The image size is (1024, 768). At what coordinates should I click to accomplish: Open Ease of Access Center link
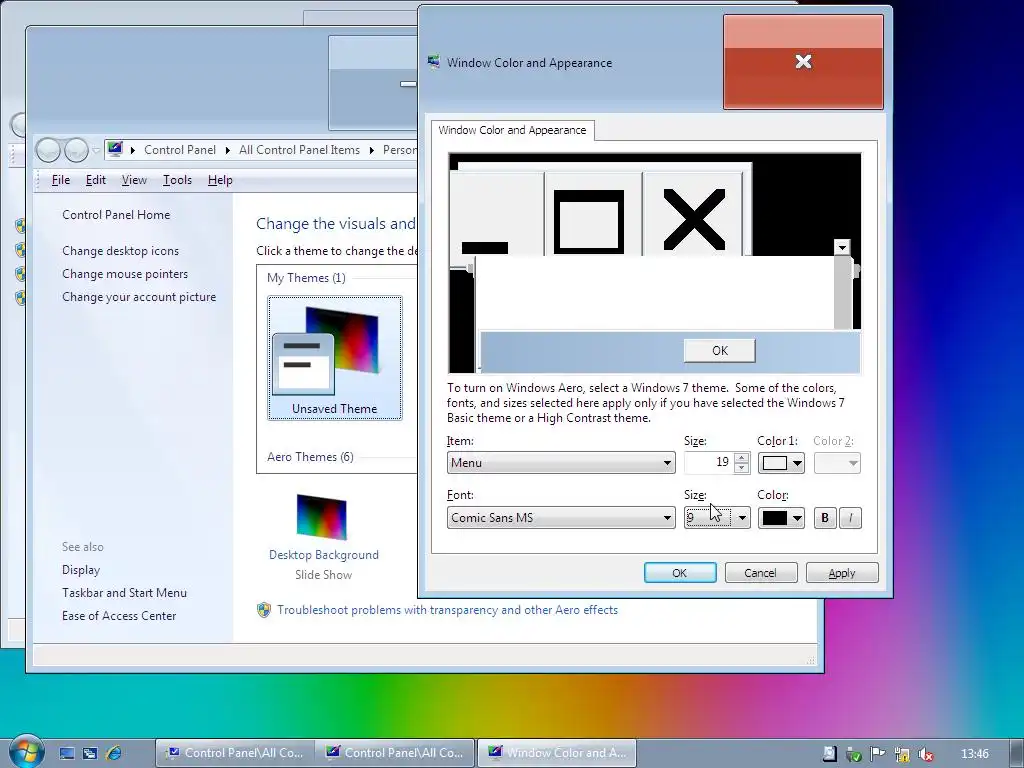point(119,615)
